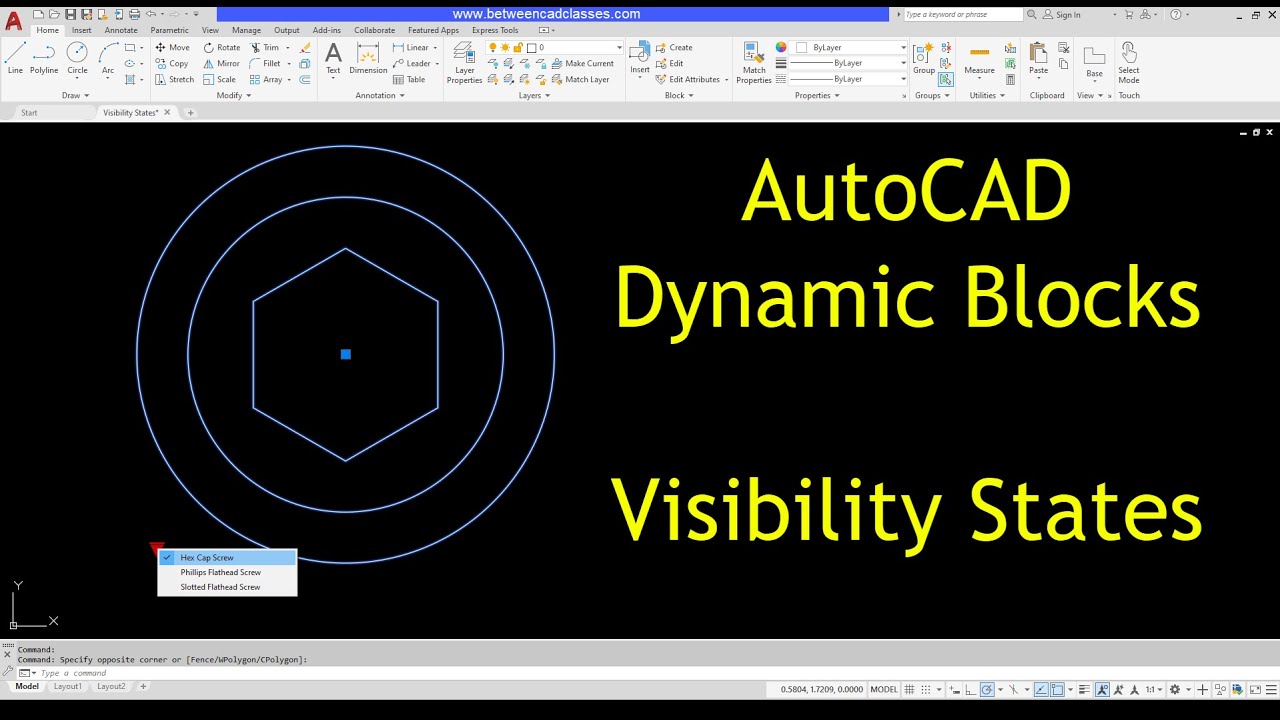Toggle drawing grid display in status bar

pyautogui.click(x=909, y=689)
